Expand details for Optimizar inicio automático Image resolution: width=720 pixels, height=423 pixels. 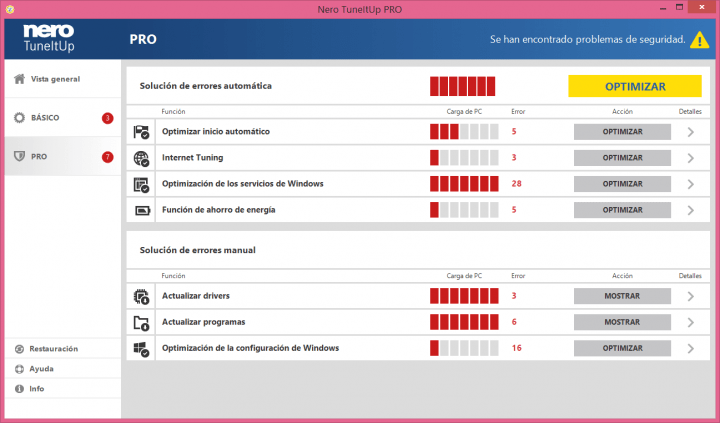pyautogui.click(x=691, y=132)
